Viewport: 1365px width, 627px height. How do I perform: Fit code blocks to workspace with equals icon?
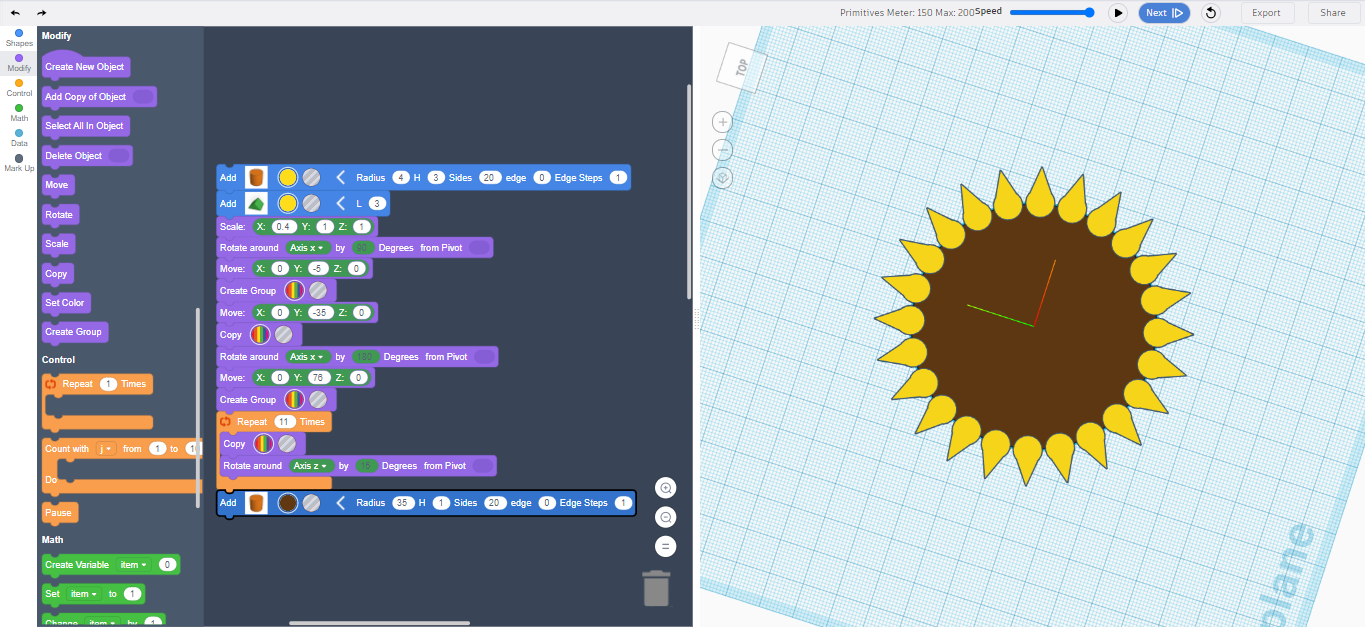[666, 546]
